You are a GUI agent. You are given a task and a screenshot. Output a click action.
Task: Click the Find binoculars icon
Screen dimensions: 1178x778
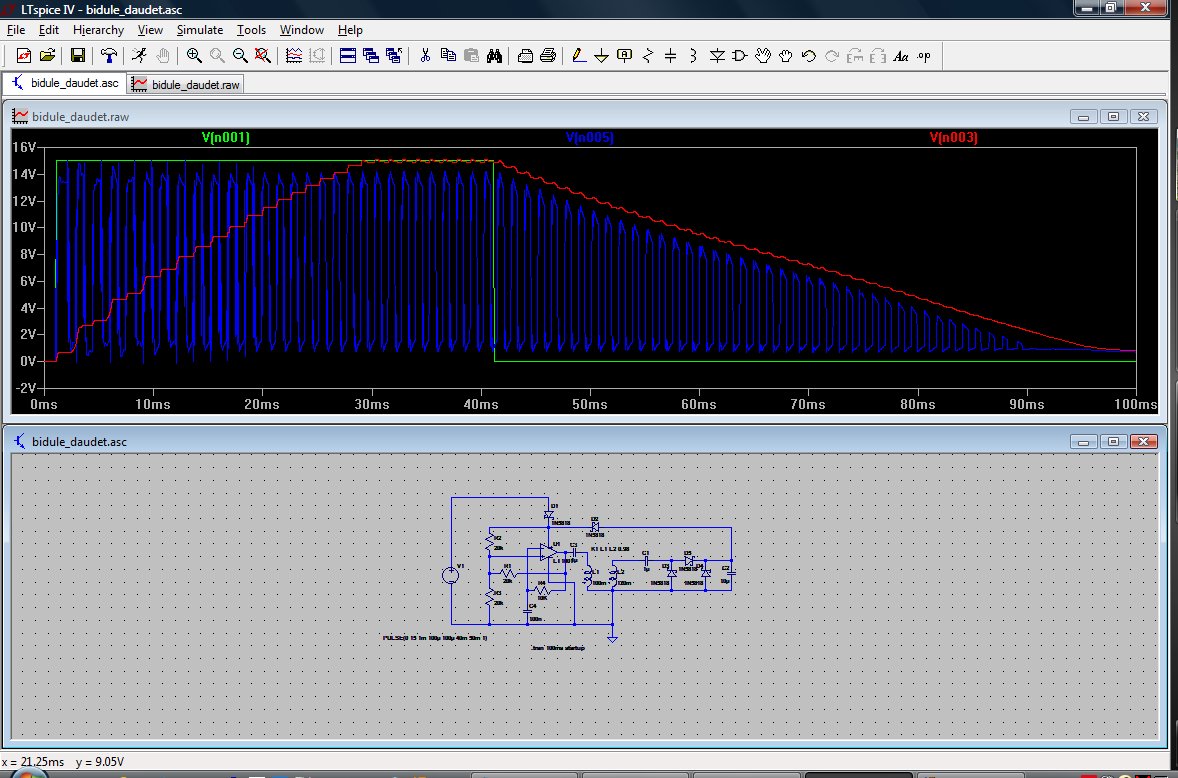pos(493,56)
